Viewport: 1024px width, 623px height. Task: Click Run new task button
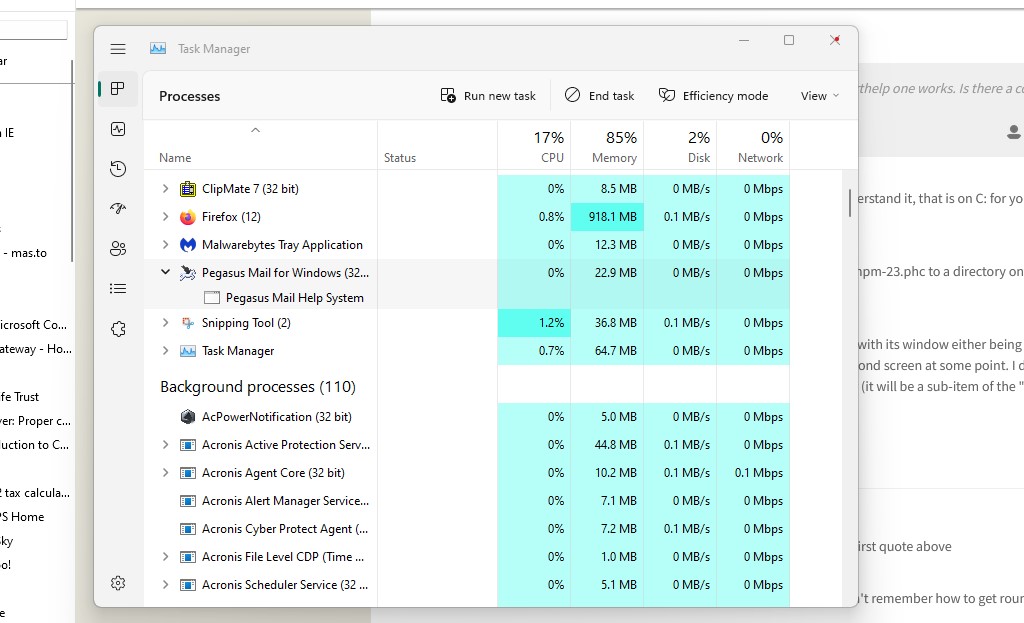(488, 96)
